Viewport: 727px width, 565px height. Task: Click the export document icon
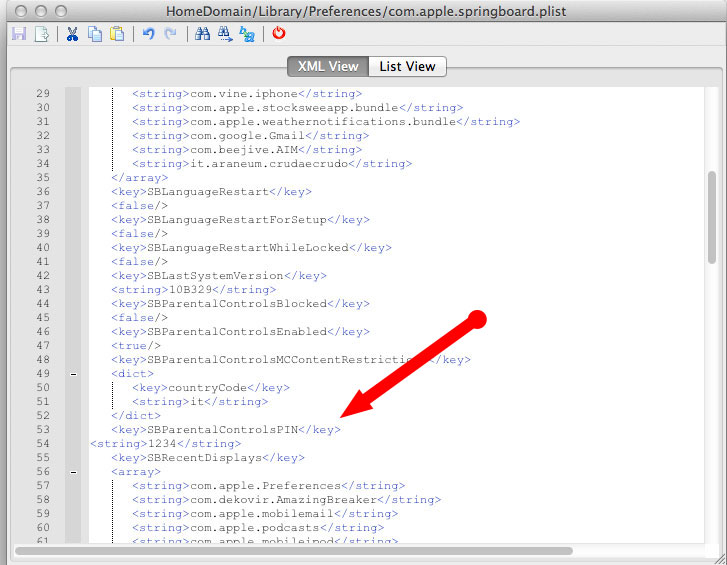pos(42,34)
